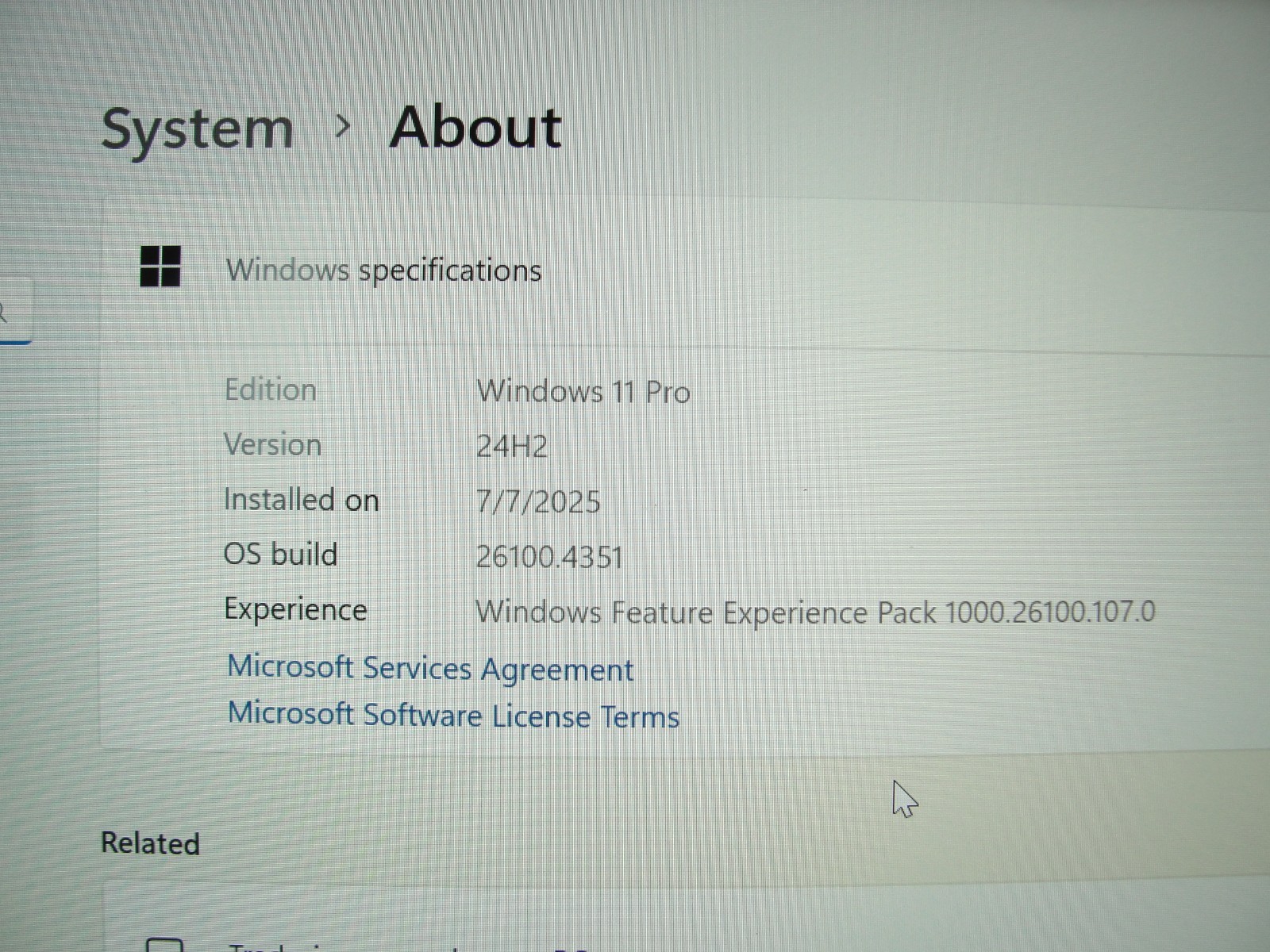Open the Microsoft Services Agreement link
This screenshot has width=1270, height=952.
coord(430,669)
